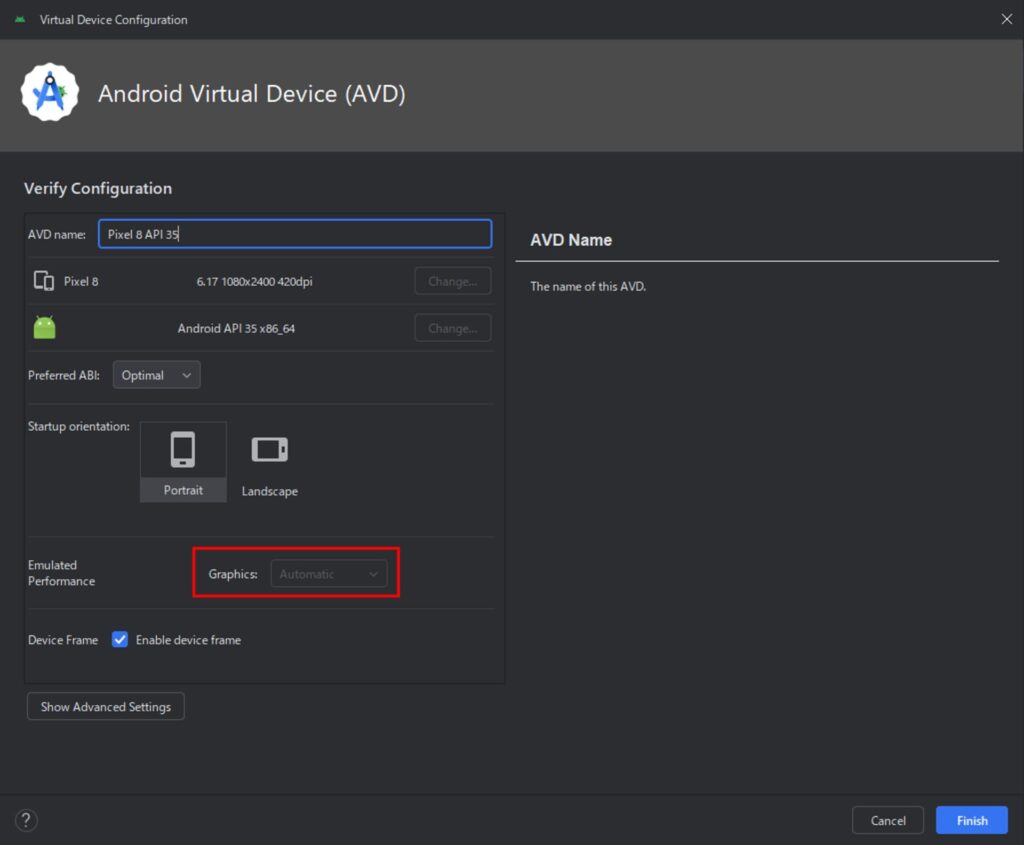This screenshot has height=845, width=1024.
Task: Select Portrait startup orientation
Action: click(x=183, y=461)
